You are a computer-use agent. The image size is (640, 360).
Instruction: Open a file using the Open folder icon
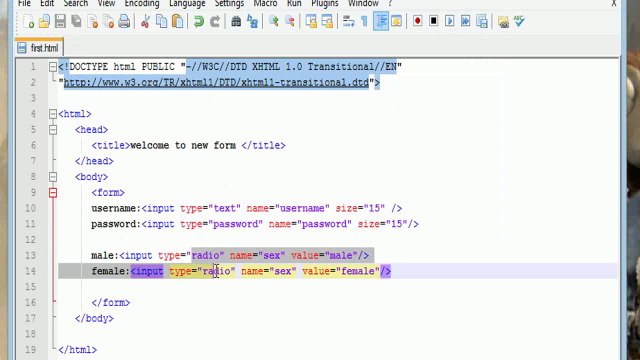[x=44, y=21]
